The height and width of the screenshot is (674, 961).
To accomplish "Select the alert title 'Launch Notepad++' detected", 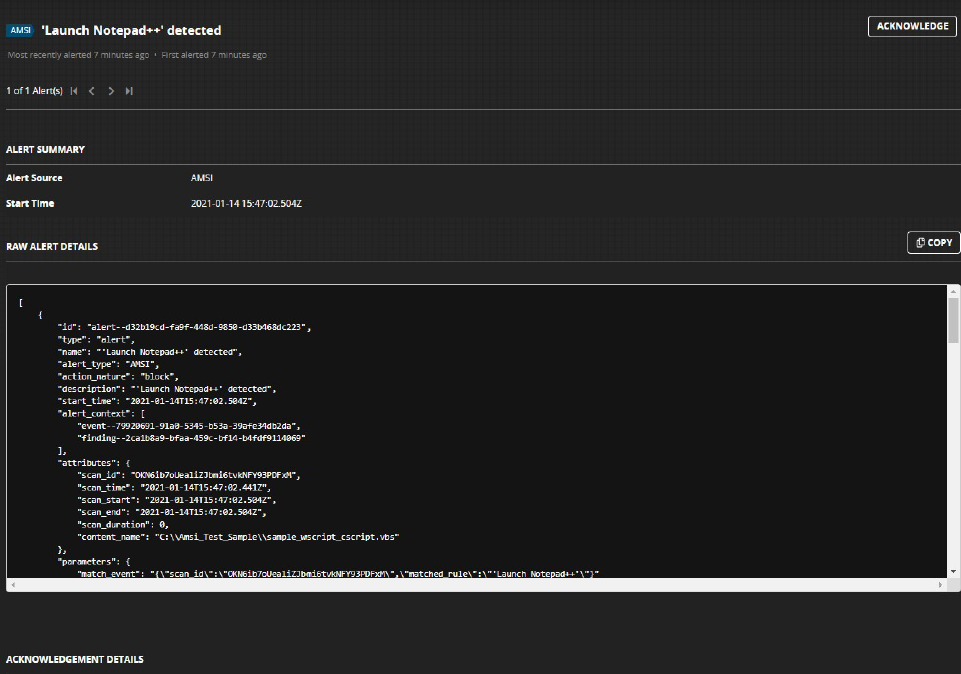I will click(x=131, y=30).
